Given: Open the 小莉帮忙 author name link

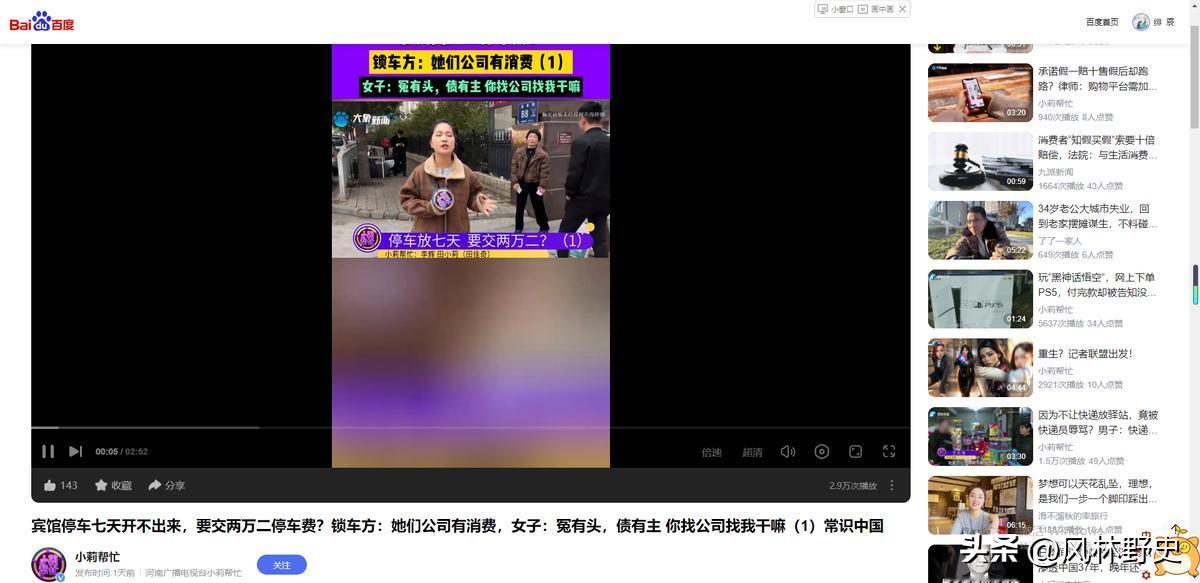Looking at the screenshot, I should point(97,556).
